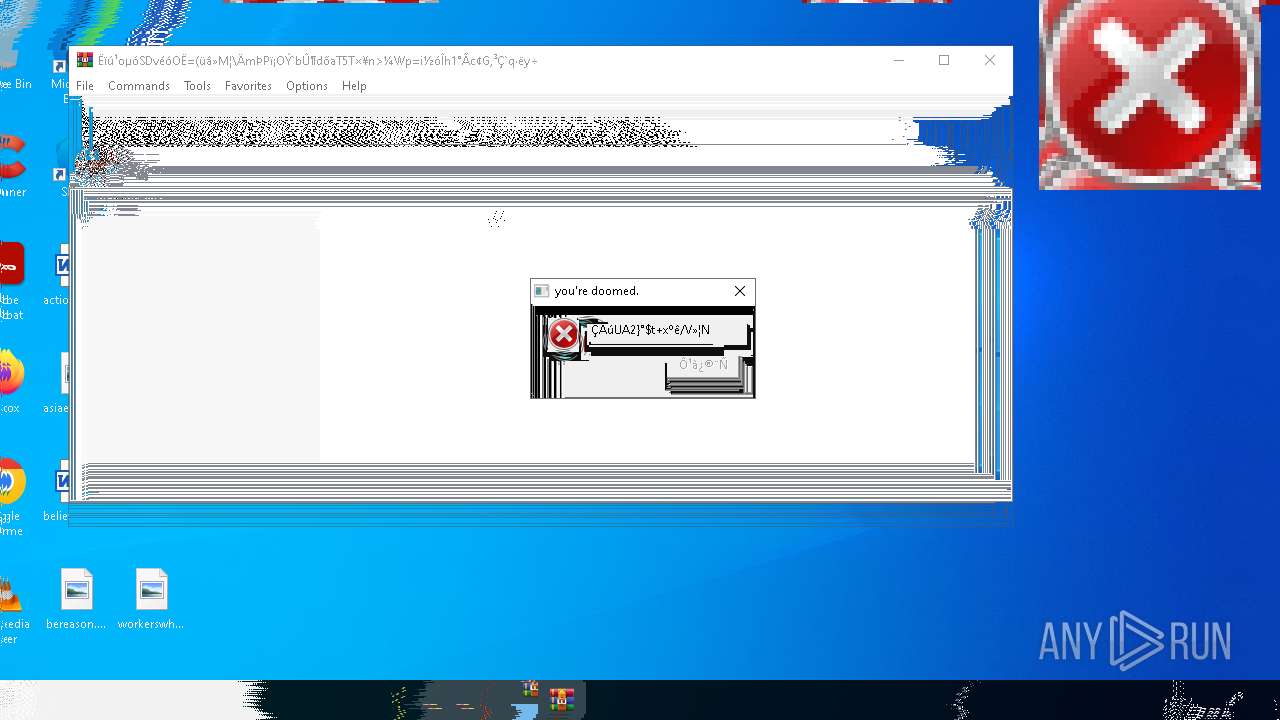1280x720 pixels.
Task: Maximize the WinRAR window
Action: pyautogui.click(x=944, y=60)
